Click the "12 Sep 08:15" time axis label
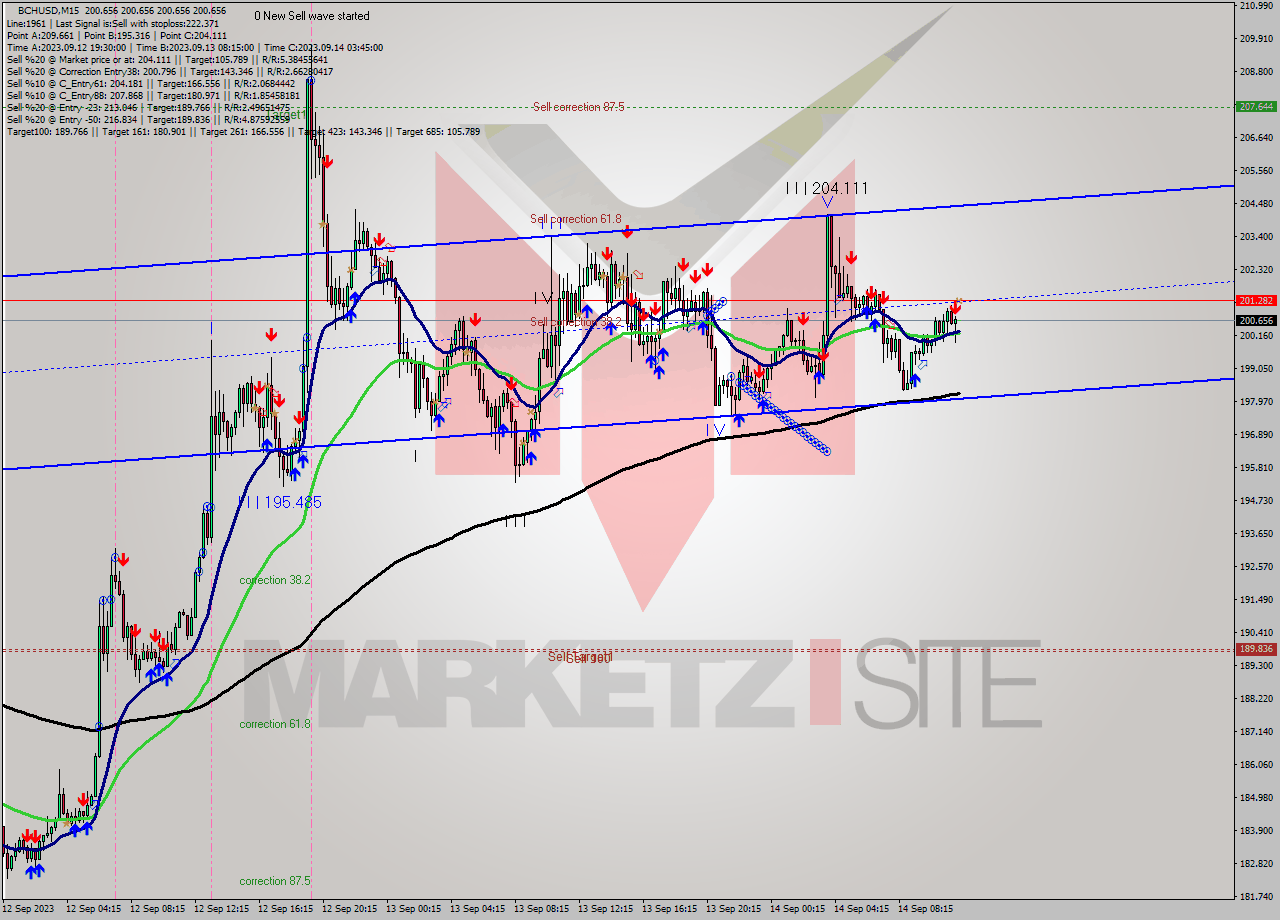This screenshot has width=1280, height=920. pyautogui.click(x=157, y=909)
